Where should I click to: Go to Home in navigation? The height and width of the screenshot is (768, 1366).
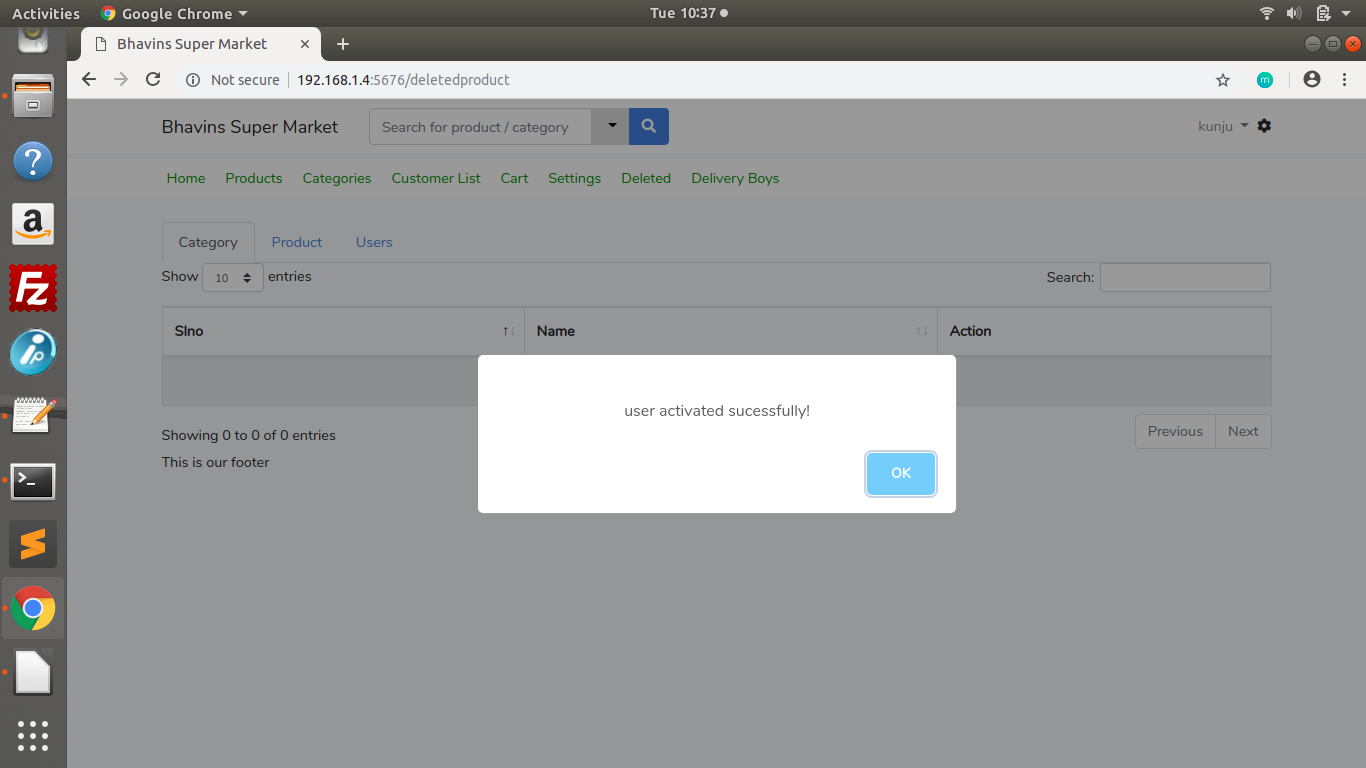[186, 178]
